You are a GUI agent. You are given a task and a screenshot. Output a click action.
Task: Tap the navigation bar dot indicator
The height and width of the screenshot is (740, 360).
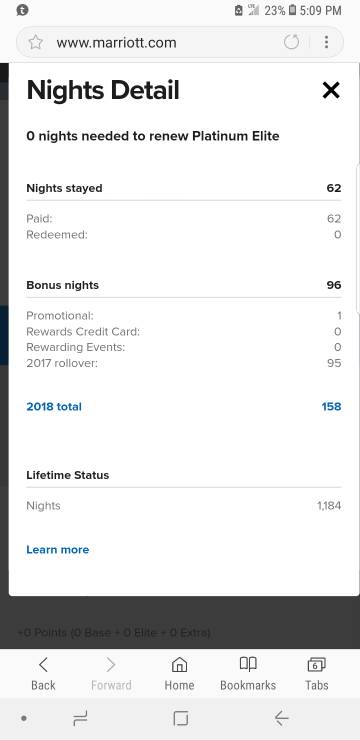24,719
